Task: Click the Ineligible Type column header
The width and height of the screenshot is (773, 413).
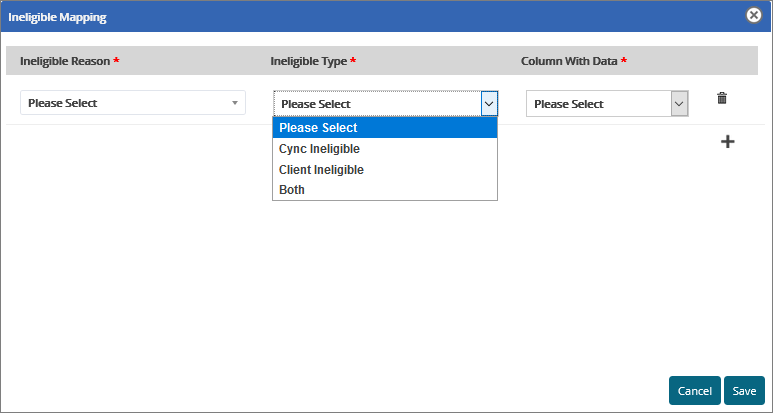Action: tap(309, 61)
